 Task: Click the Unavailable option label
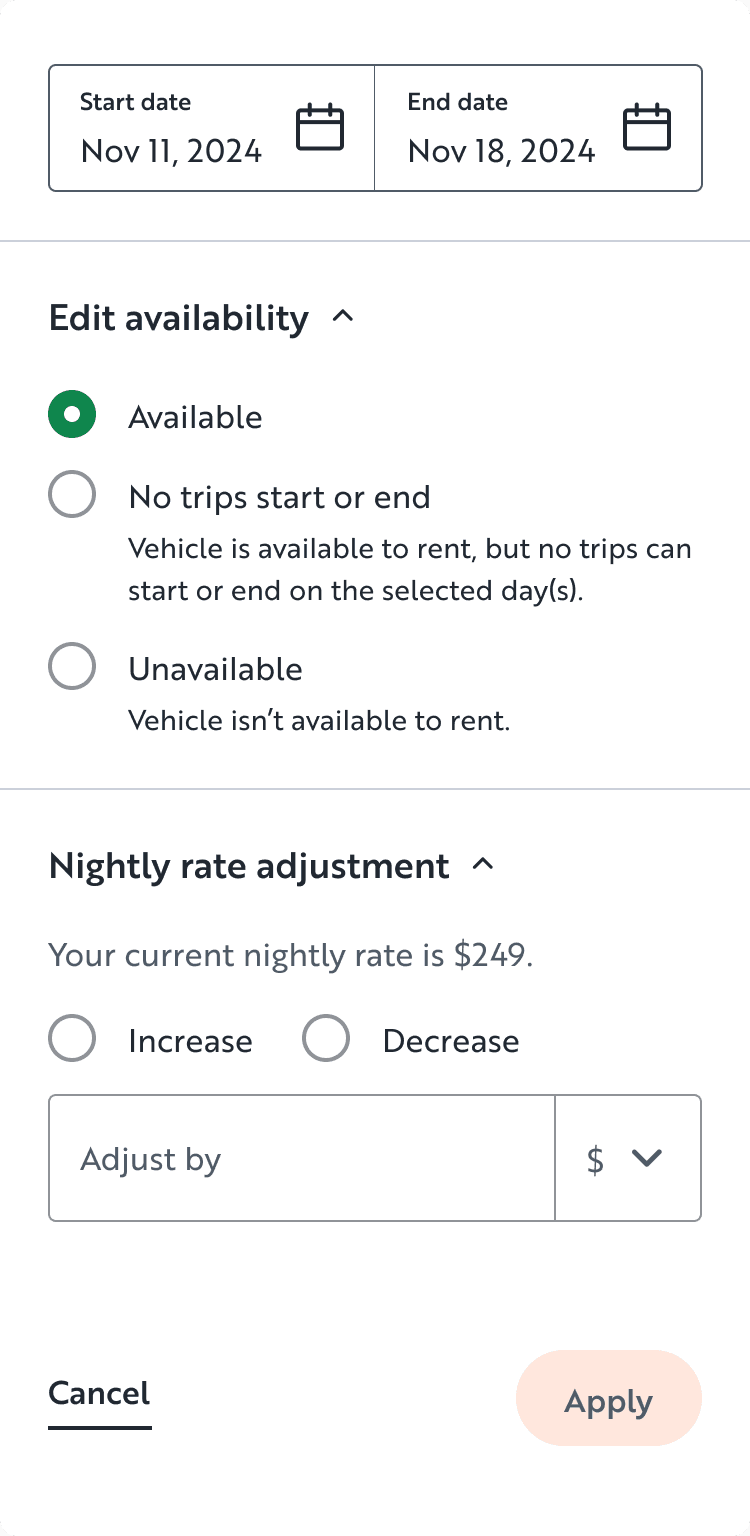click(215, 668)
